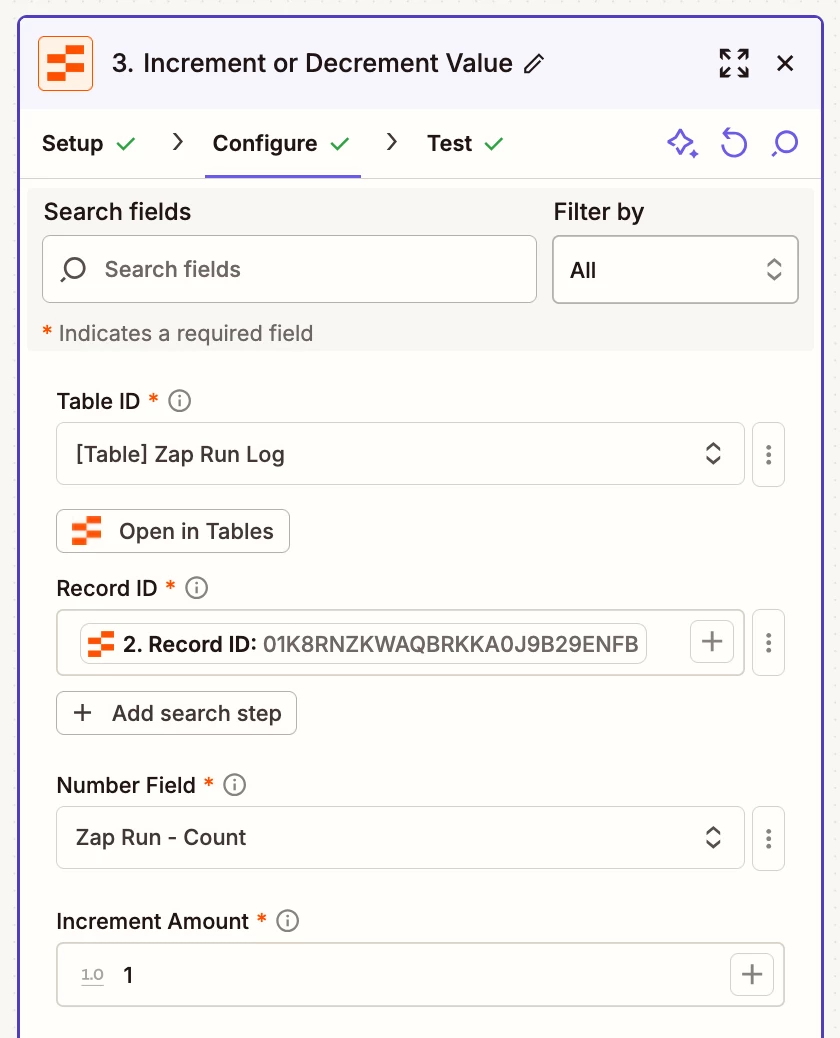
Task: Open the Record ID three-dot options menu
Action: coord(768,642)
